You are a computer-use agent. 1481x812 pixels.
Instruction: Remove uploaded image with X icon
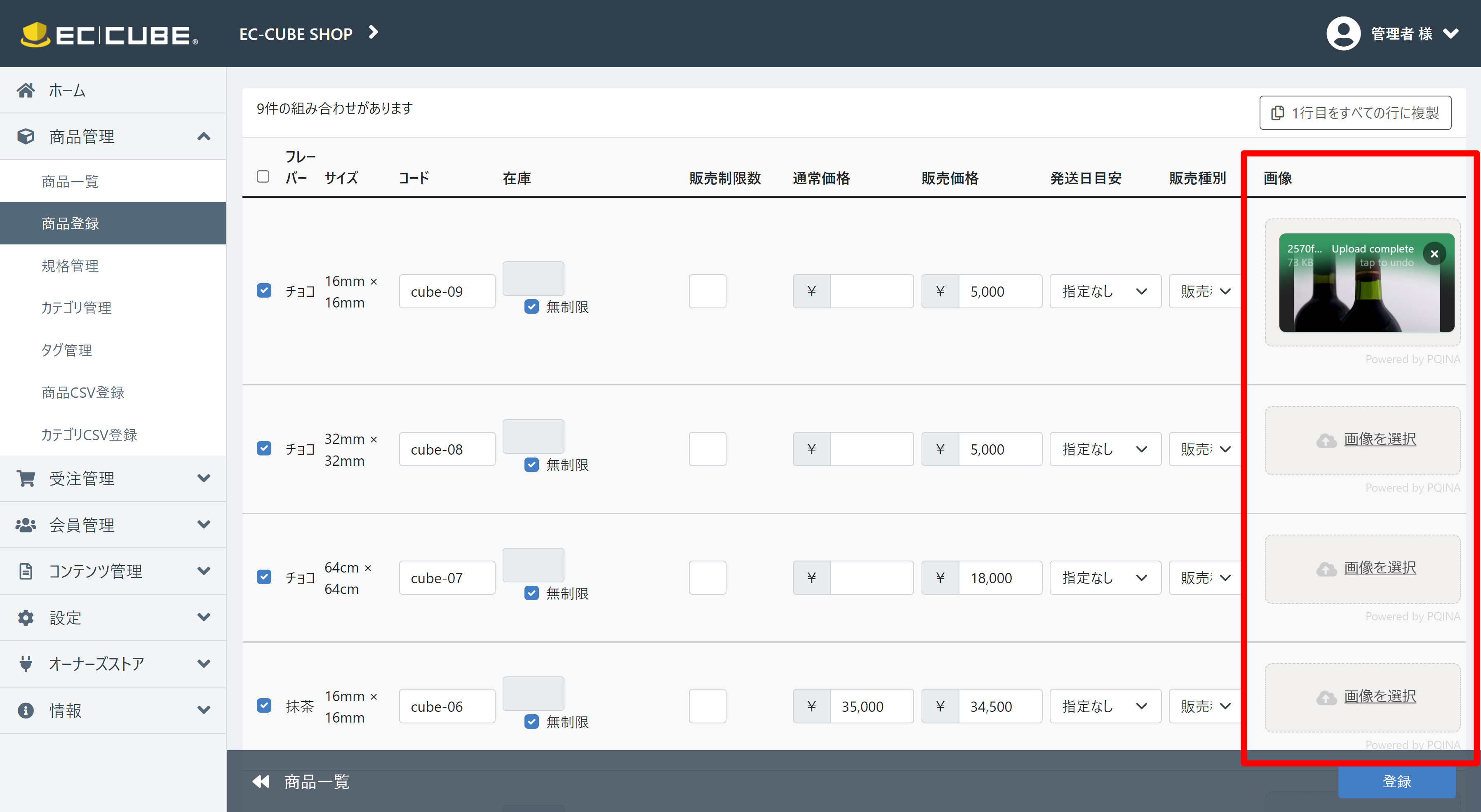click(1434, 253)
